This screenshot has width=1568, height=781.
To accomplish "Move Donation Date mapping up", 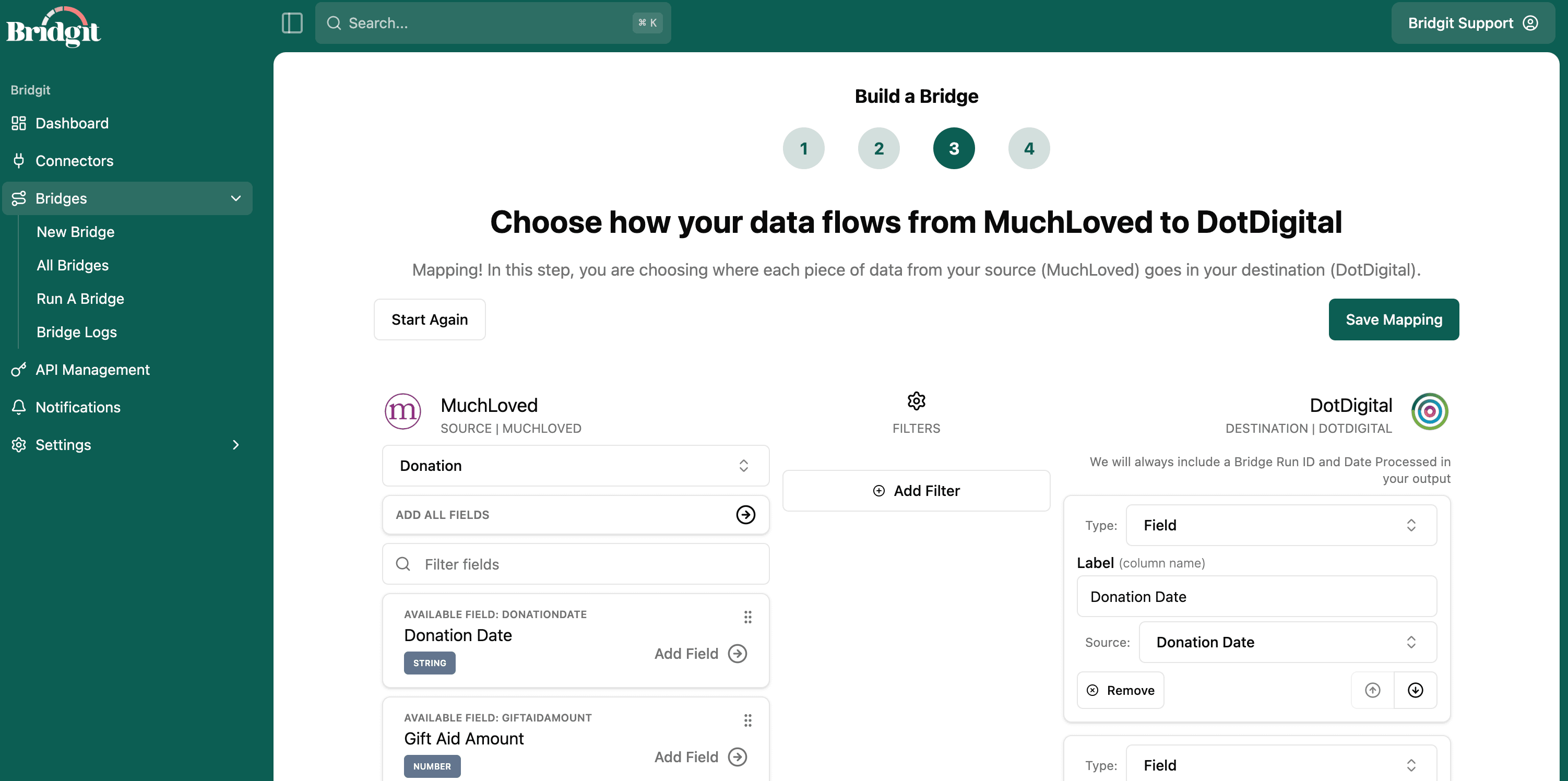I will [x=1372, y=690].
